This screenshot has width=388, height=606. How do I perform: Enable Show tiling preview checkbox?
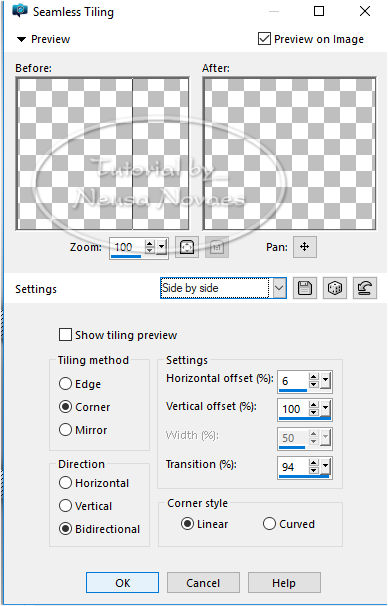tap(65, 335)
